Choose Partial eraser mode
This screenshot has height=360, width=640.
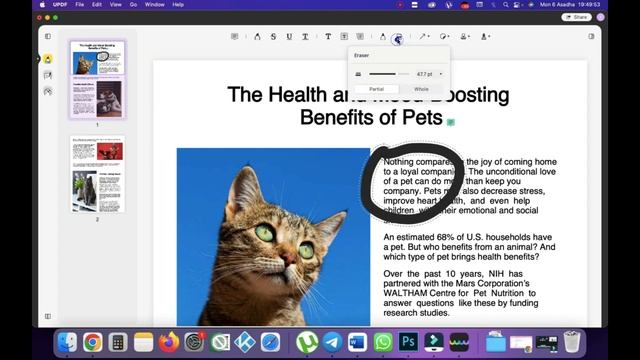coord(376,89)
